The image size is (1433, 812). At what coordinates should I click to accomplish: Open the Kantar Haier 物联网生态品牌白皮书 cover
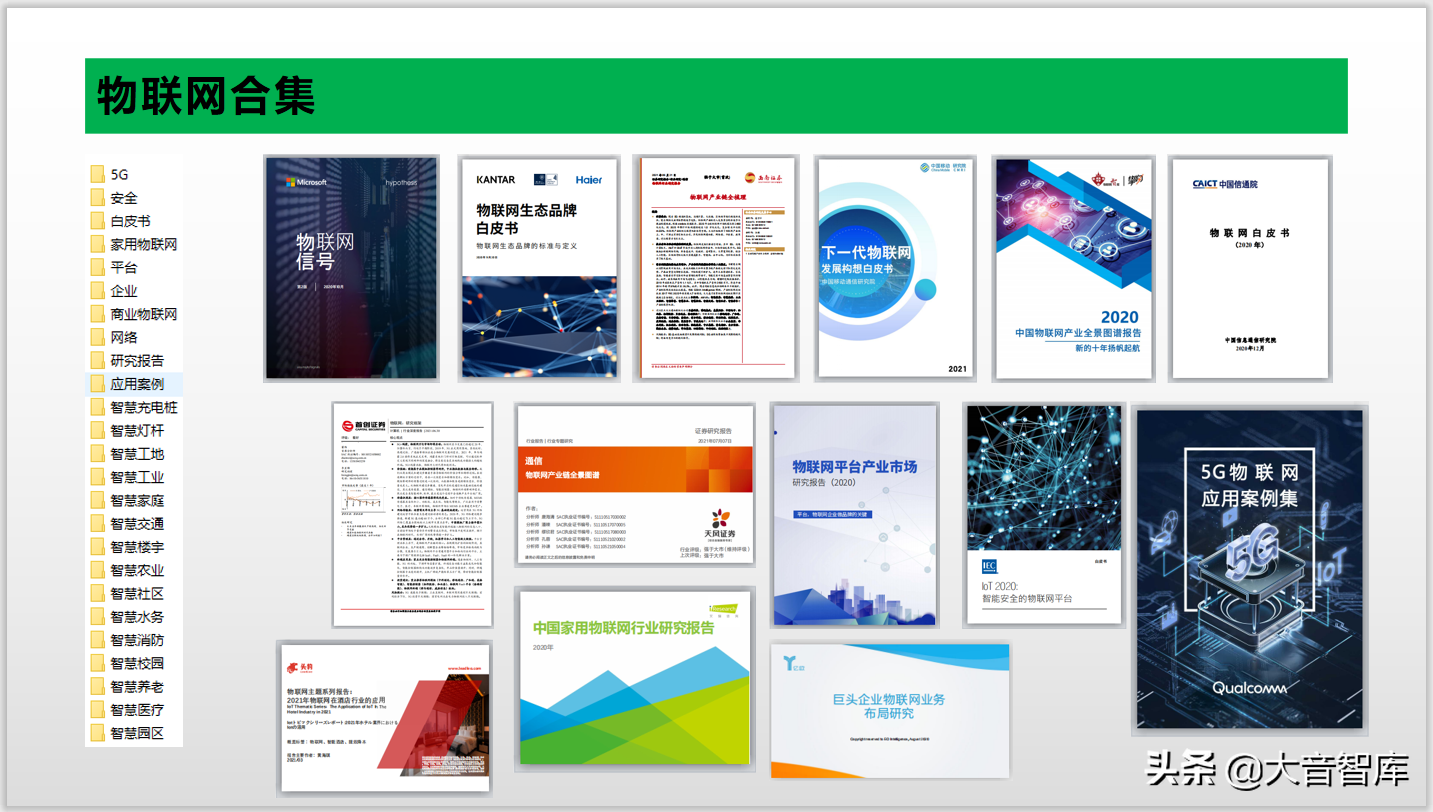540,268
